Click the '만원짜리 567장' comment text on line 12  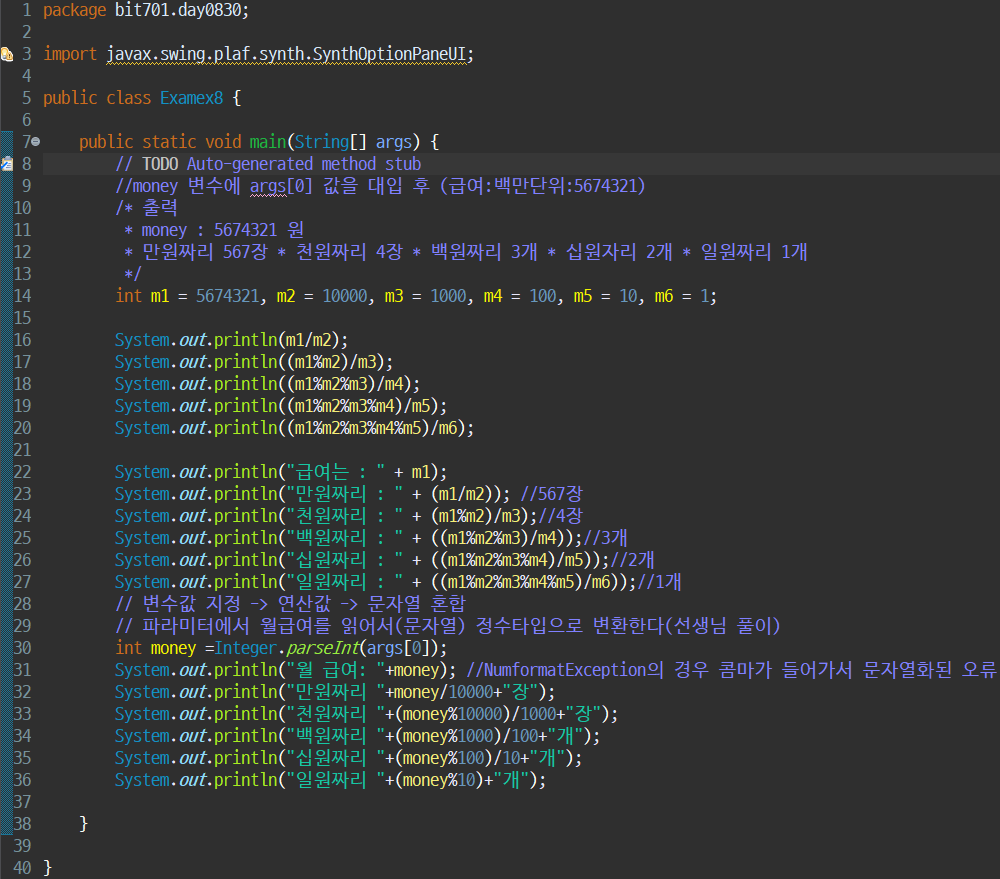click(x=204, y=252)
